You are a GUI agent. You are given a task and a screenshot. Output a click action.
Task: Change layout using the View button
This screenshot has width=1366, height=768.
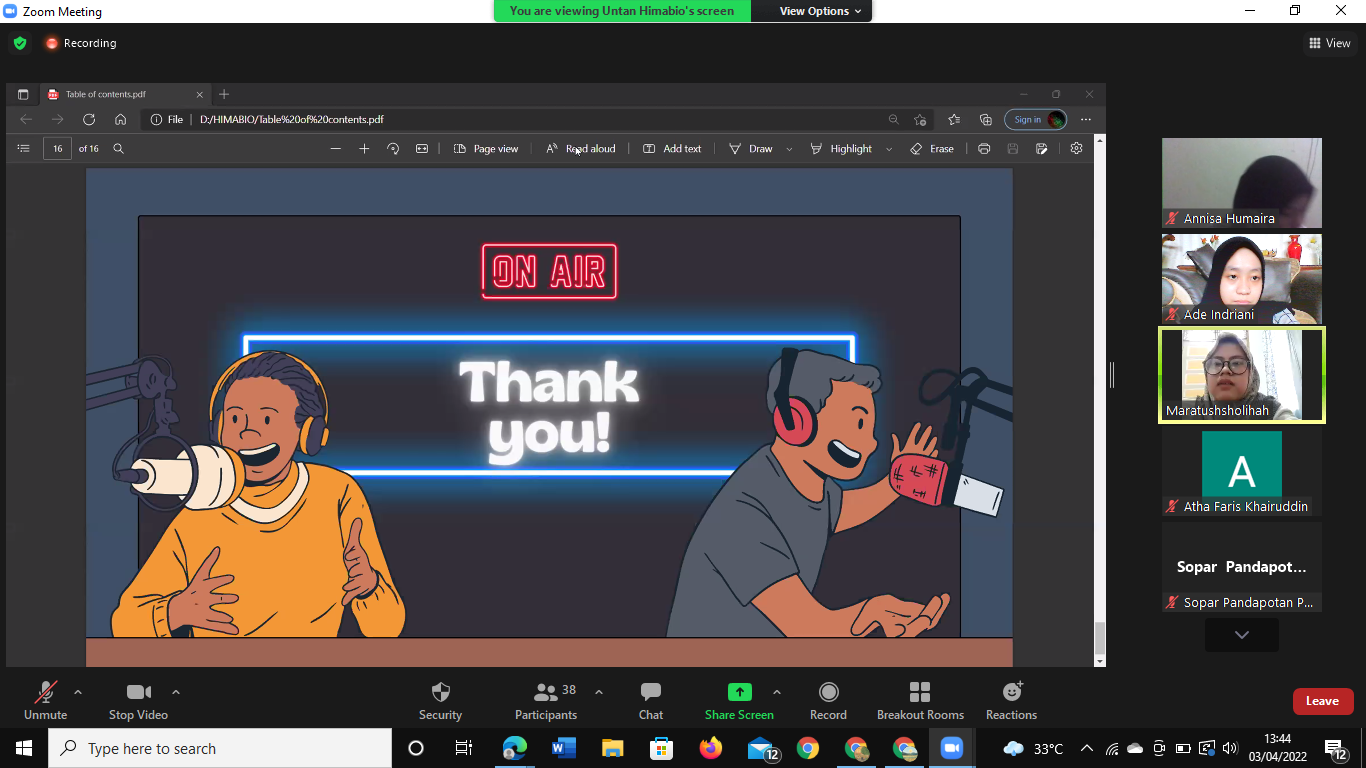click(1329, 43)
